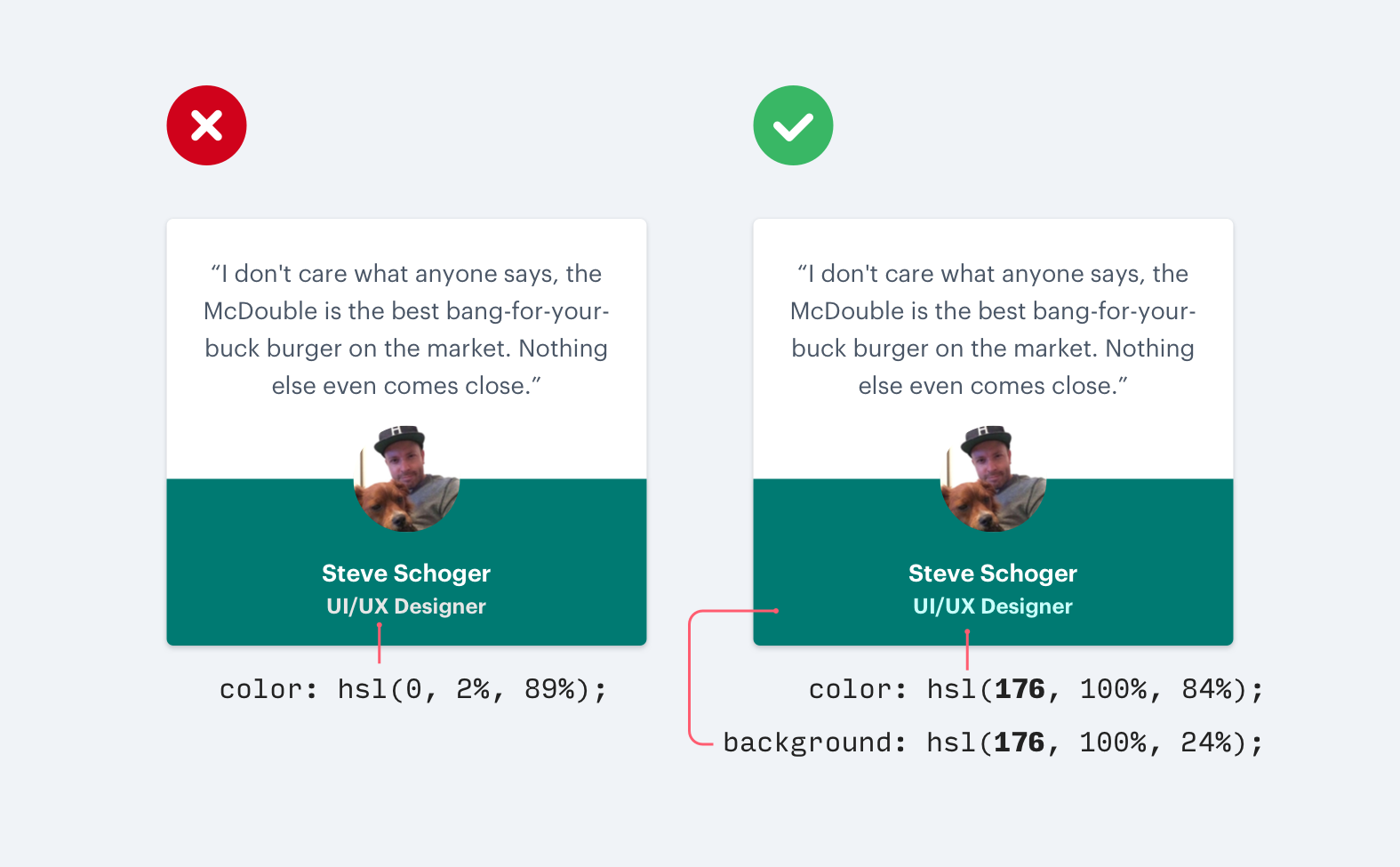The width and height of the screenshot is (1400, 867).
Task: Click the pink dot beneath the green-check card's UI/UX Designer
Action: pyautogui.click(x=967, y=631)
